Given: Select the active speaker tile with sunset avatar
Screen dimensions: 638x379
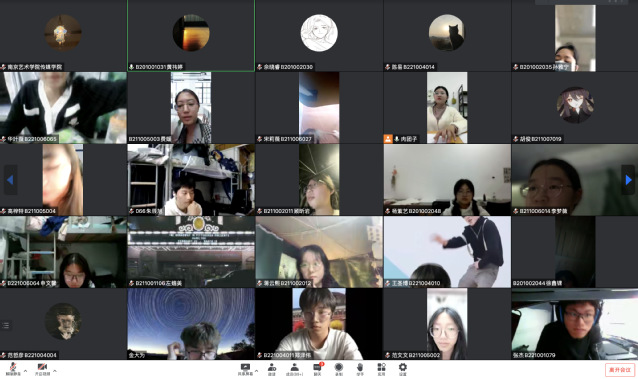Looking at the screenshot, I should click(x=191, y=36).
